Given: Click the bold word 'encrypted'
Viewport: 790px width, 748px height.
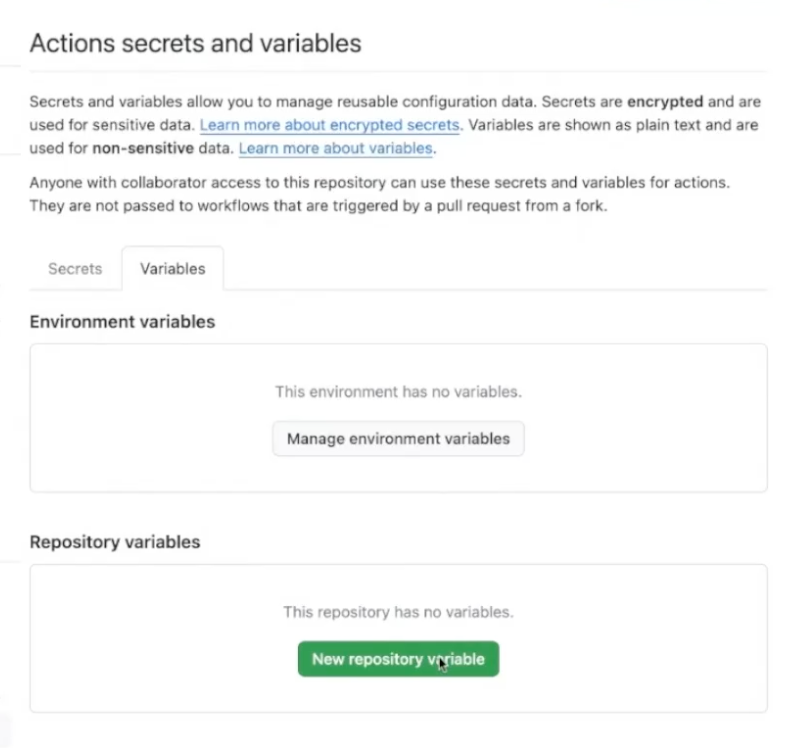Looking at the screenshot, I should point(665,103).
